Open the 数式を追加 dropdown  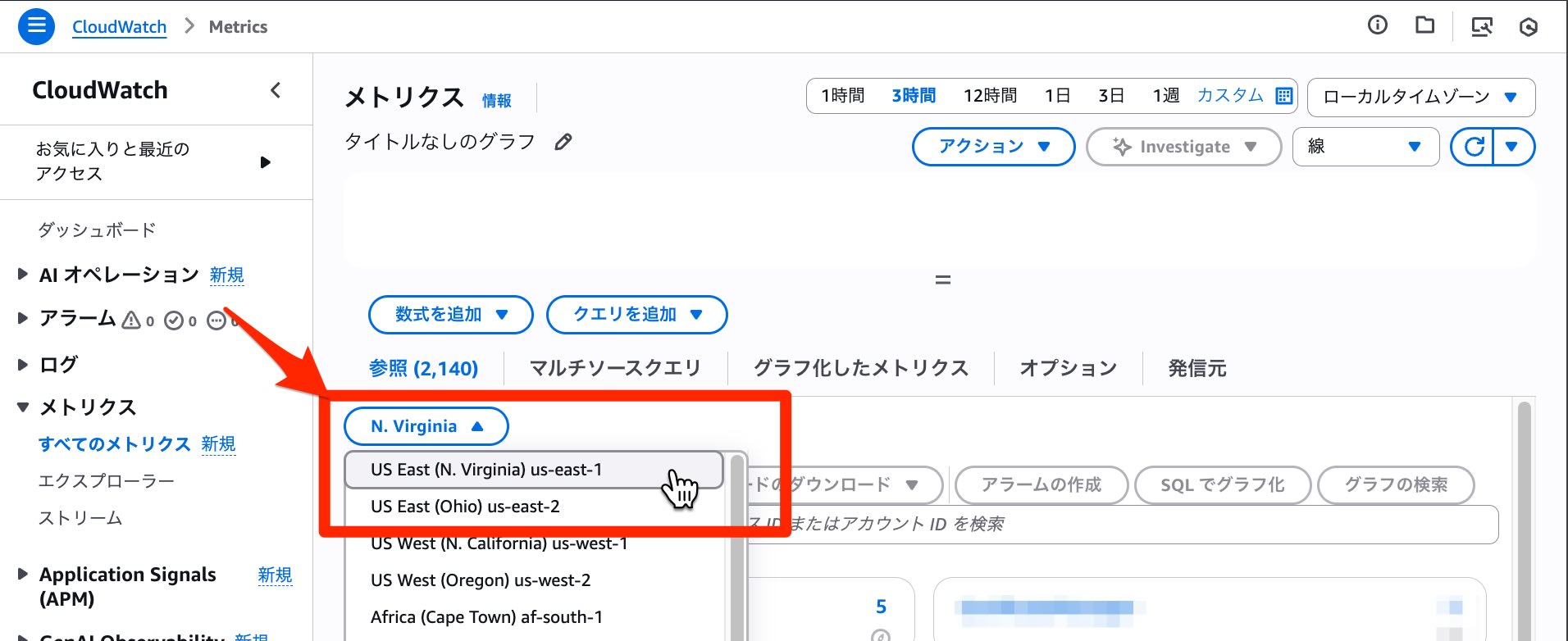(451, 315)
